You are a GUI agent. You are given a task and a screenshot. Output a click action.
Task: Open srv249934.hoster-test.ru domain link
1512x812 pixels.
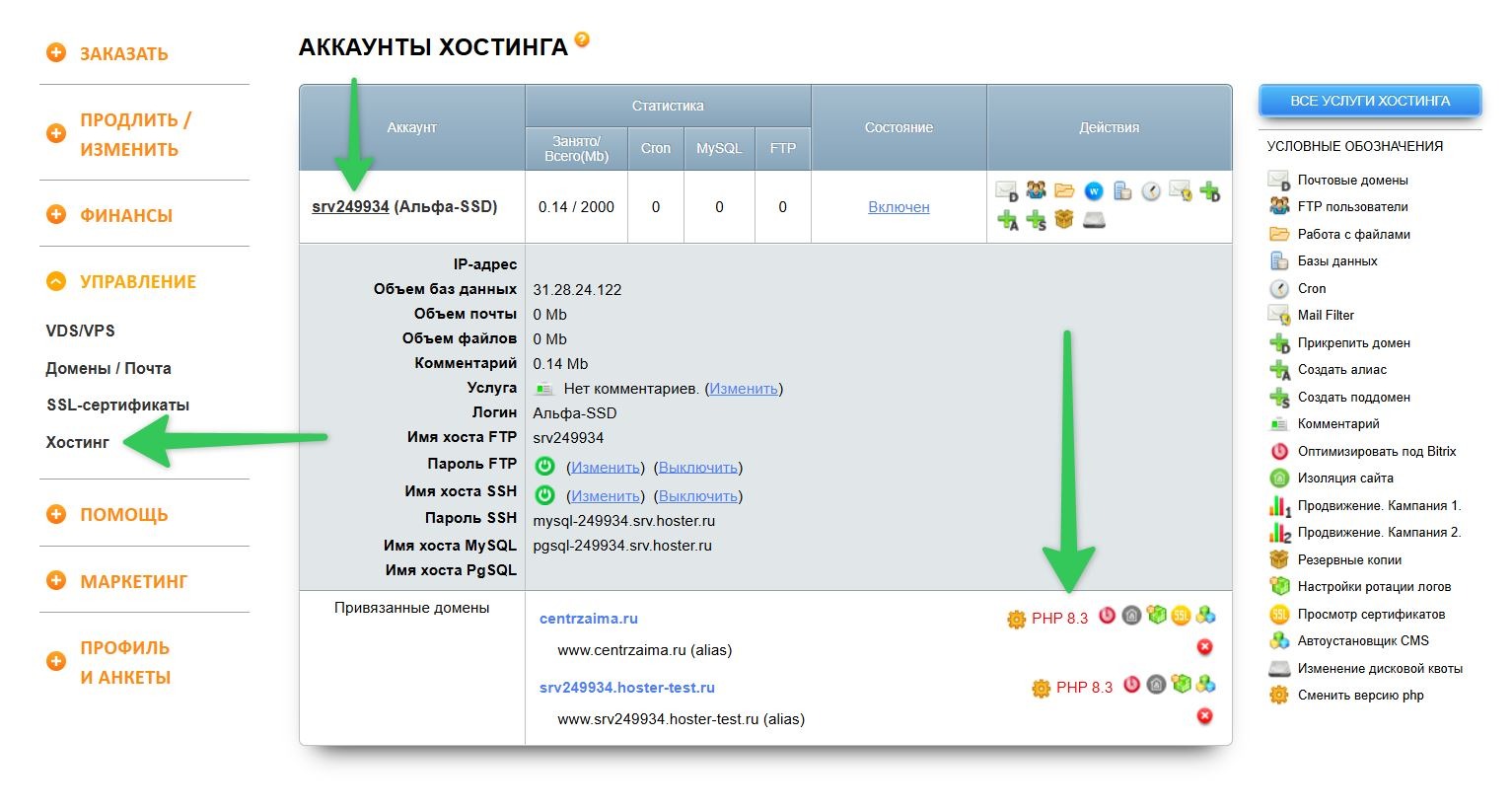click(x=627, y=688)
